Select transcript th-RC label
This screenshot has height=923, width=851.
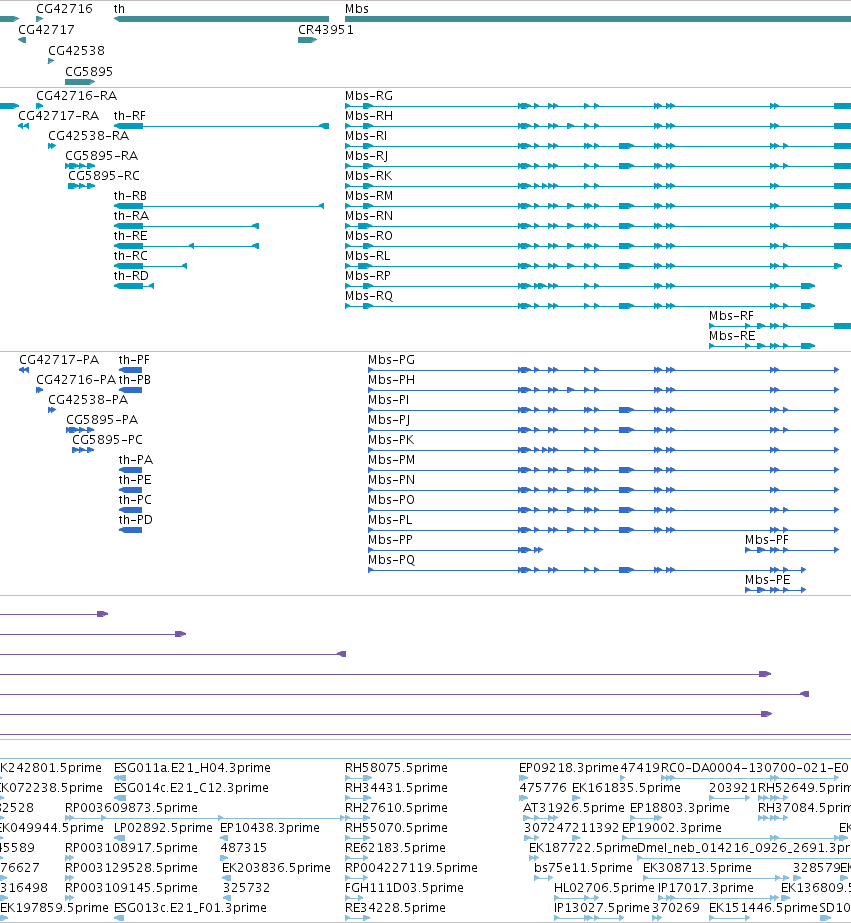click(x=131, y=256)
